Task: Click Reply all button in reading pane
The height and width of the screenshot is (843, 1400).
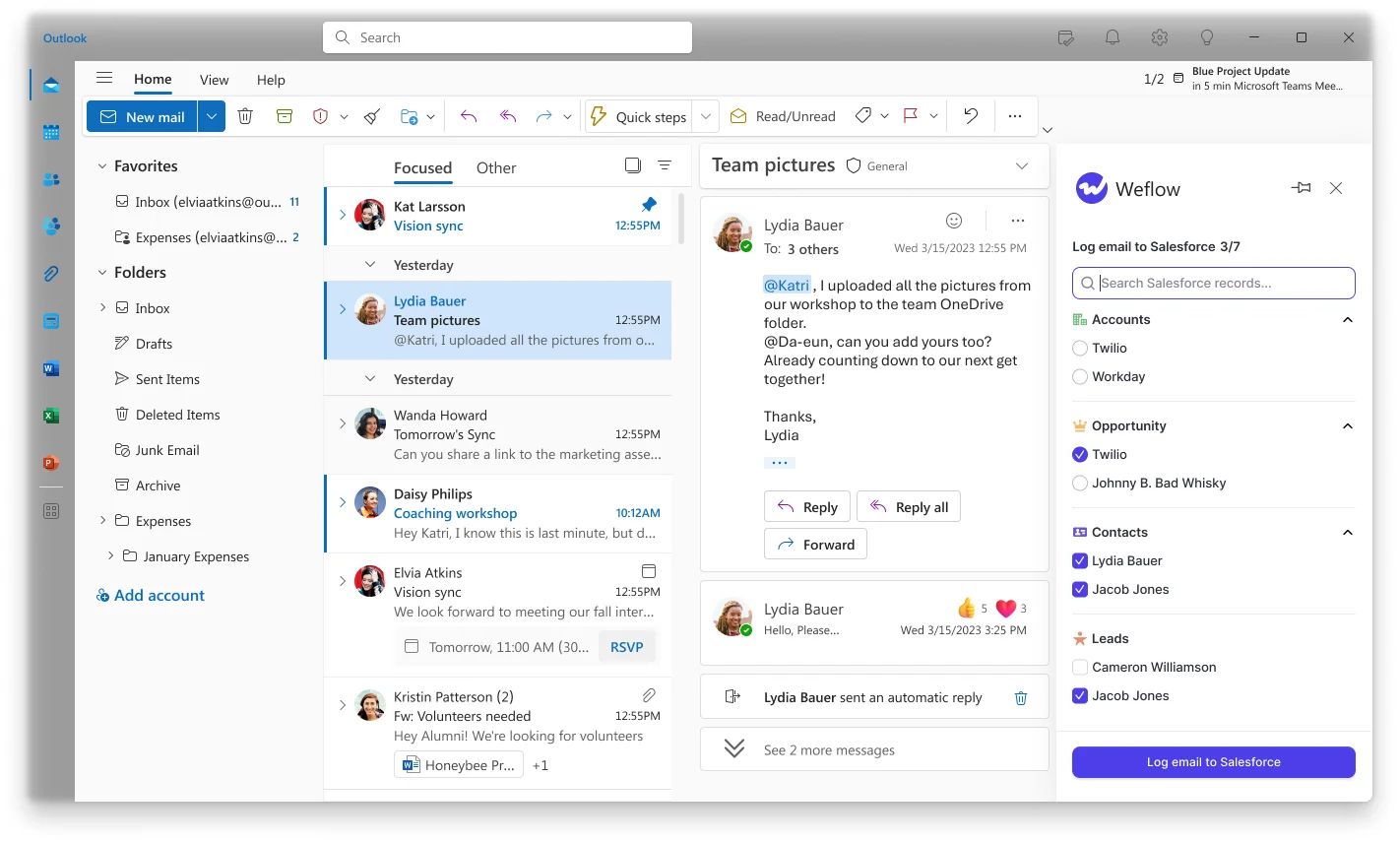Action: click(x=909, y=506)
